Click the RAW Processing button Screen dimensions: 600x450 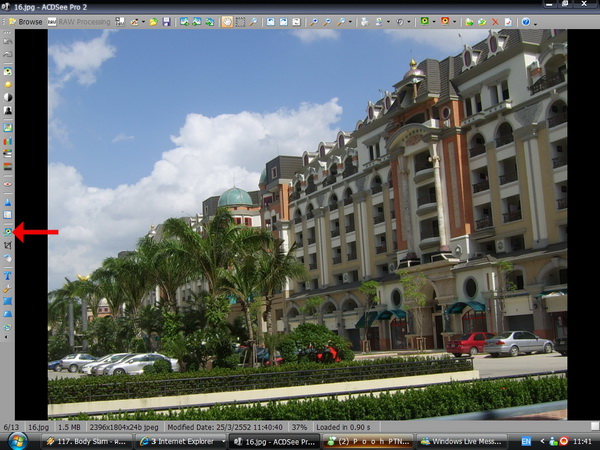click(85, 21)
